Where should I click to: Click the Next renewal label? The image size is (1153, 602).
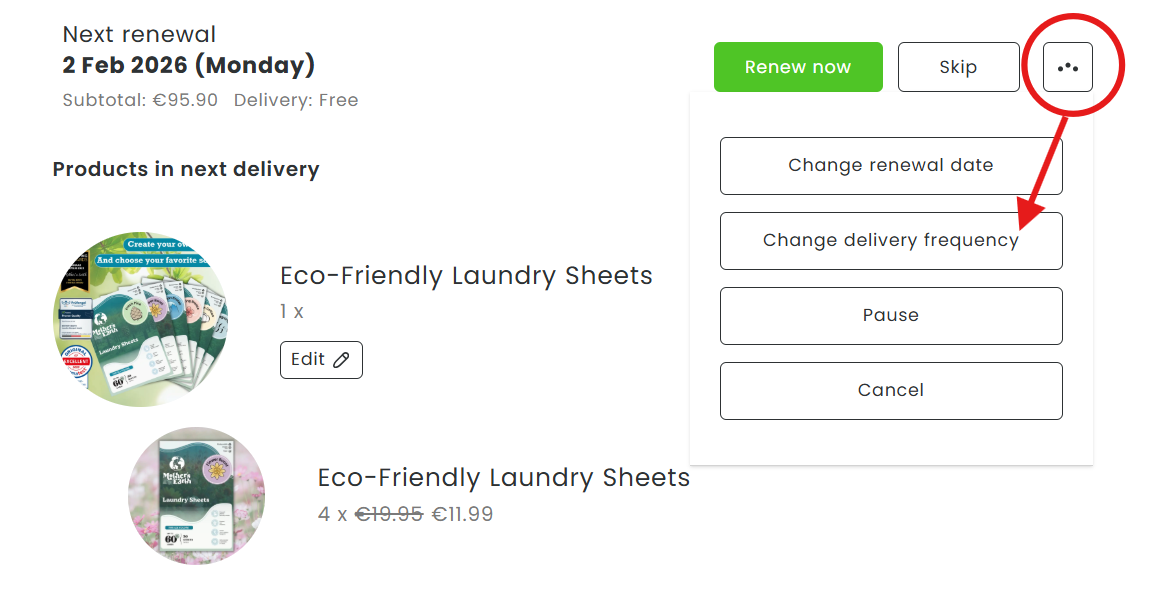click(x=139, y=35)
